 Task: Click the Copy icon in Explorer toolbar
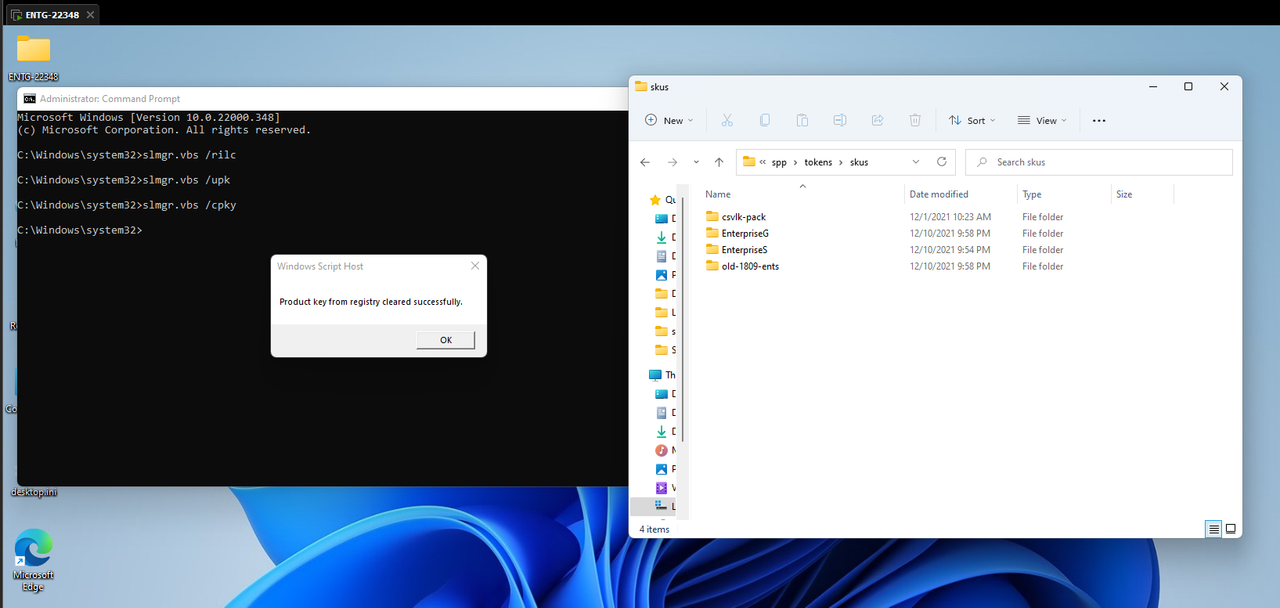[x=764, y=120]
